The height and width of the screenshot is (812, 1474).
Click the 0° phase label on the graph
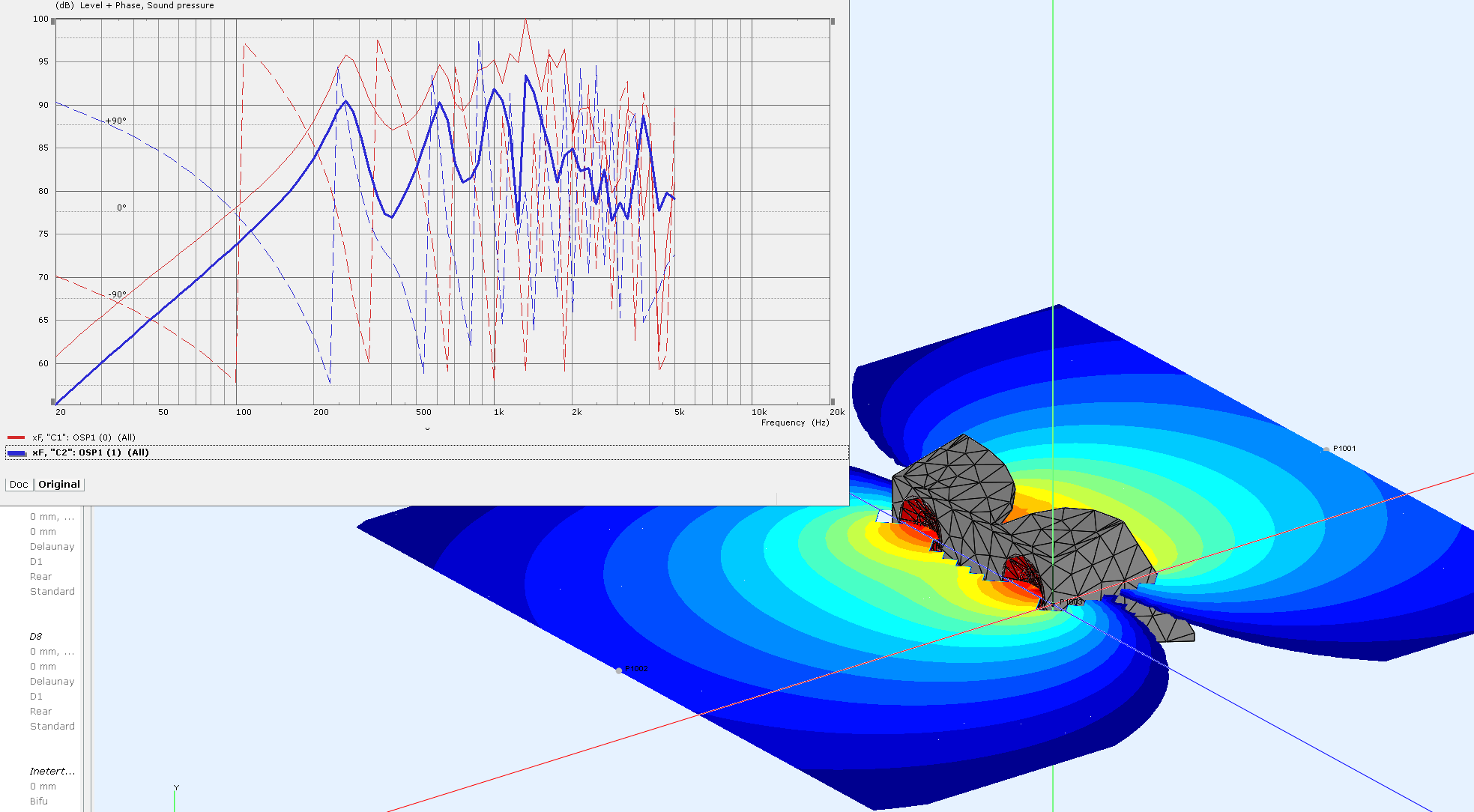click(x=121, y=208)
